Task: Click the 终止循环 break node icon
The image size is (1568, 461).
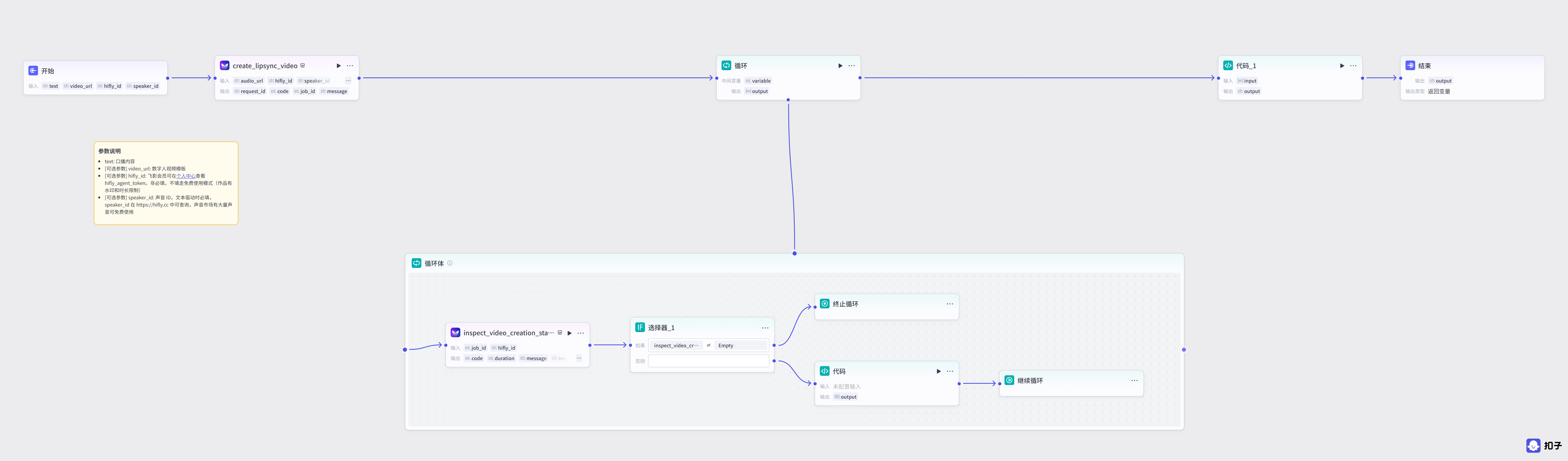Action: [x=825, y=303]
